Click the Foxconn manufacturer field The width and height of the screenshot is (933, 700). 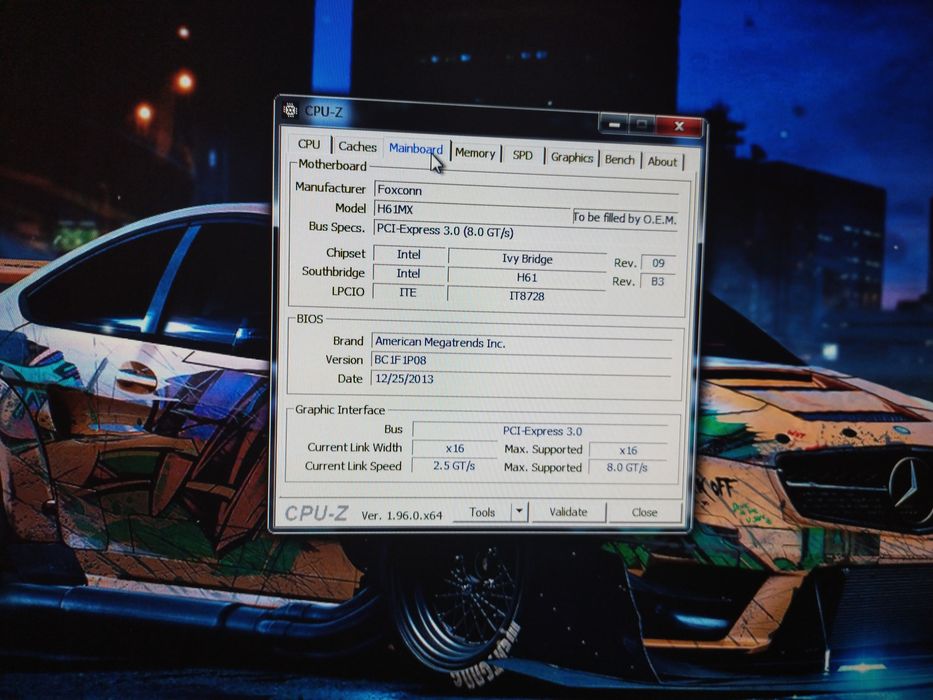pyautogui.click(x=526, y=190)
